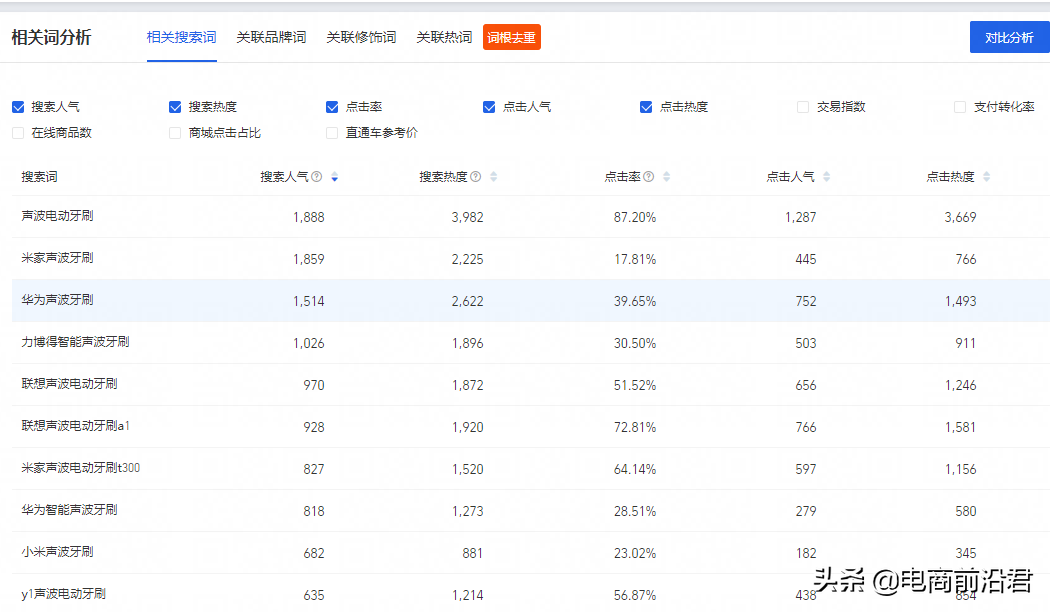Select search term 米家声波电动牙刷t300
Screen dimensions: 1051x612
(81, 468)
